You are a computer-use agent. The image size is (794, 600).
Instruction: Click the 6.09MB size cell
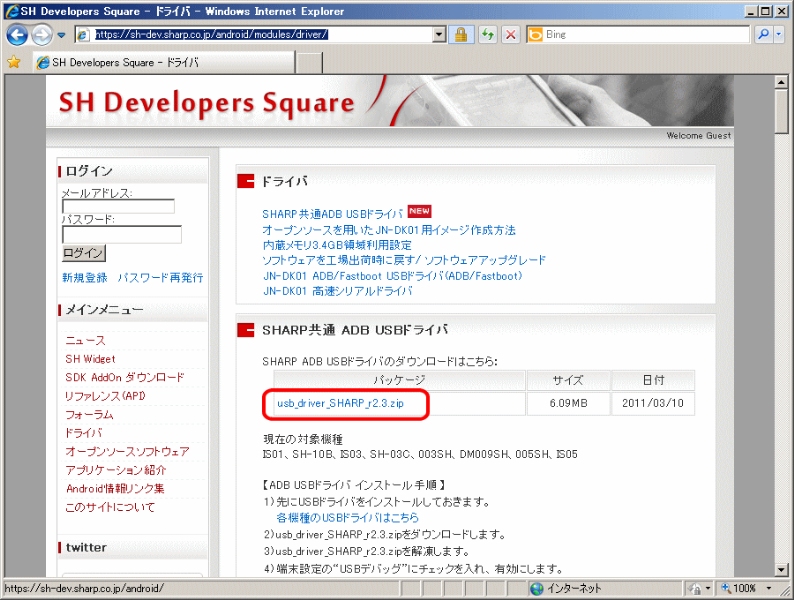(x=569, y=404)
